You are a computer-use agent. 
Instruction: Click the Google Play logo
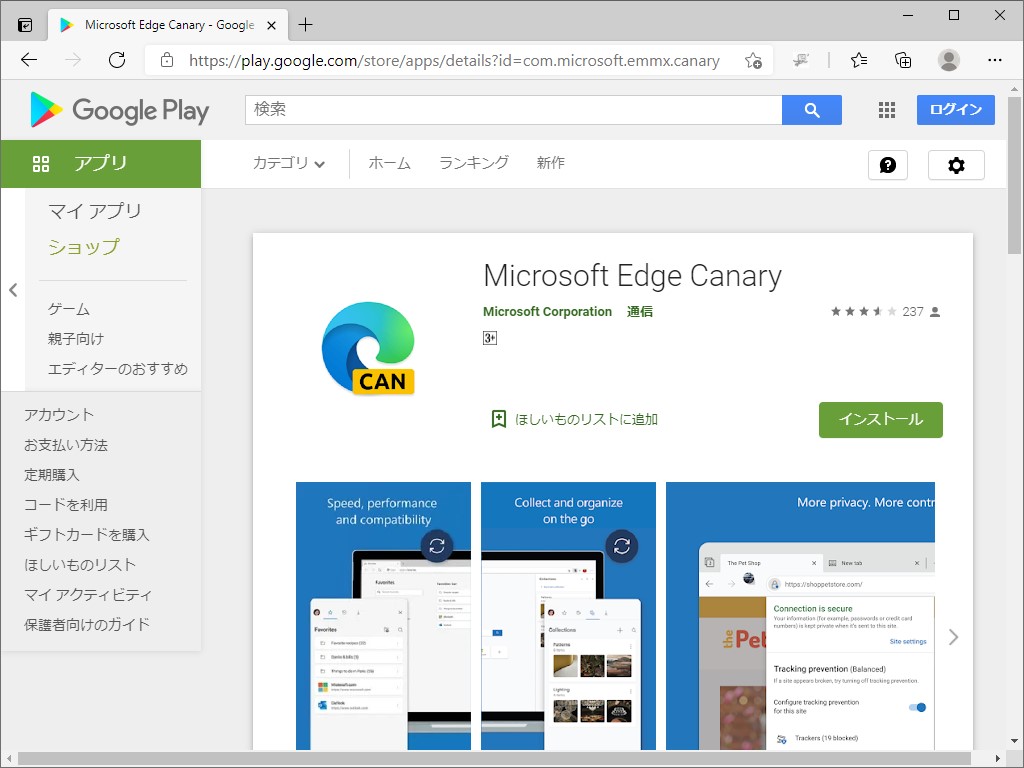(x=117, y=110)
